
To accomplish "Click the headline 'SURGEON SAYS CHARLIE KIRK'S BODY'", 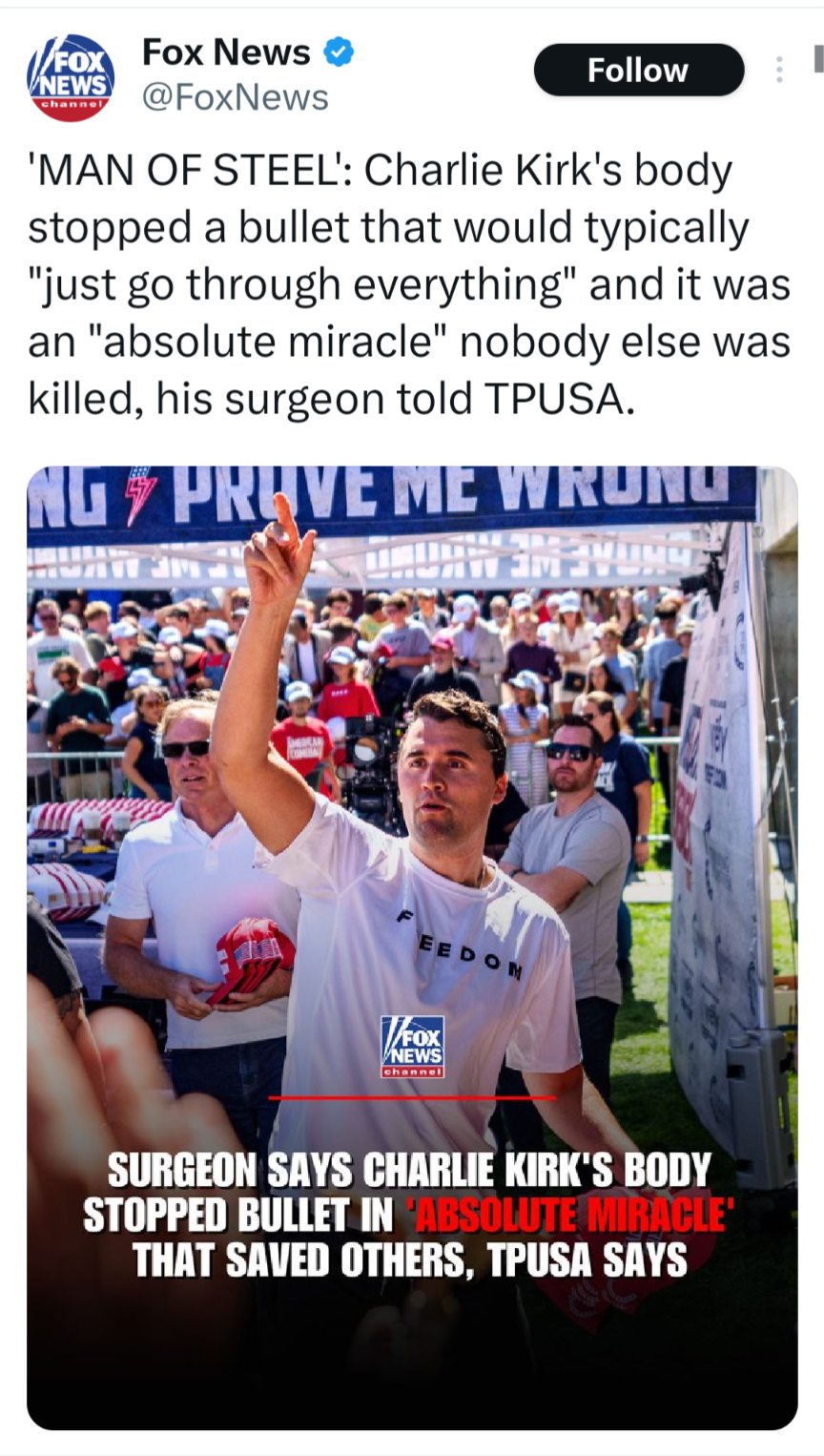I will pyautogui.click(x=409, y=1170).
